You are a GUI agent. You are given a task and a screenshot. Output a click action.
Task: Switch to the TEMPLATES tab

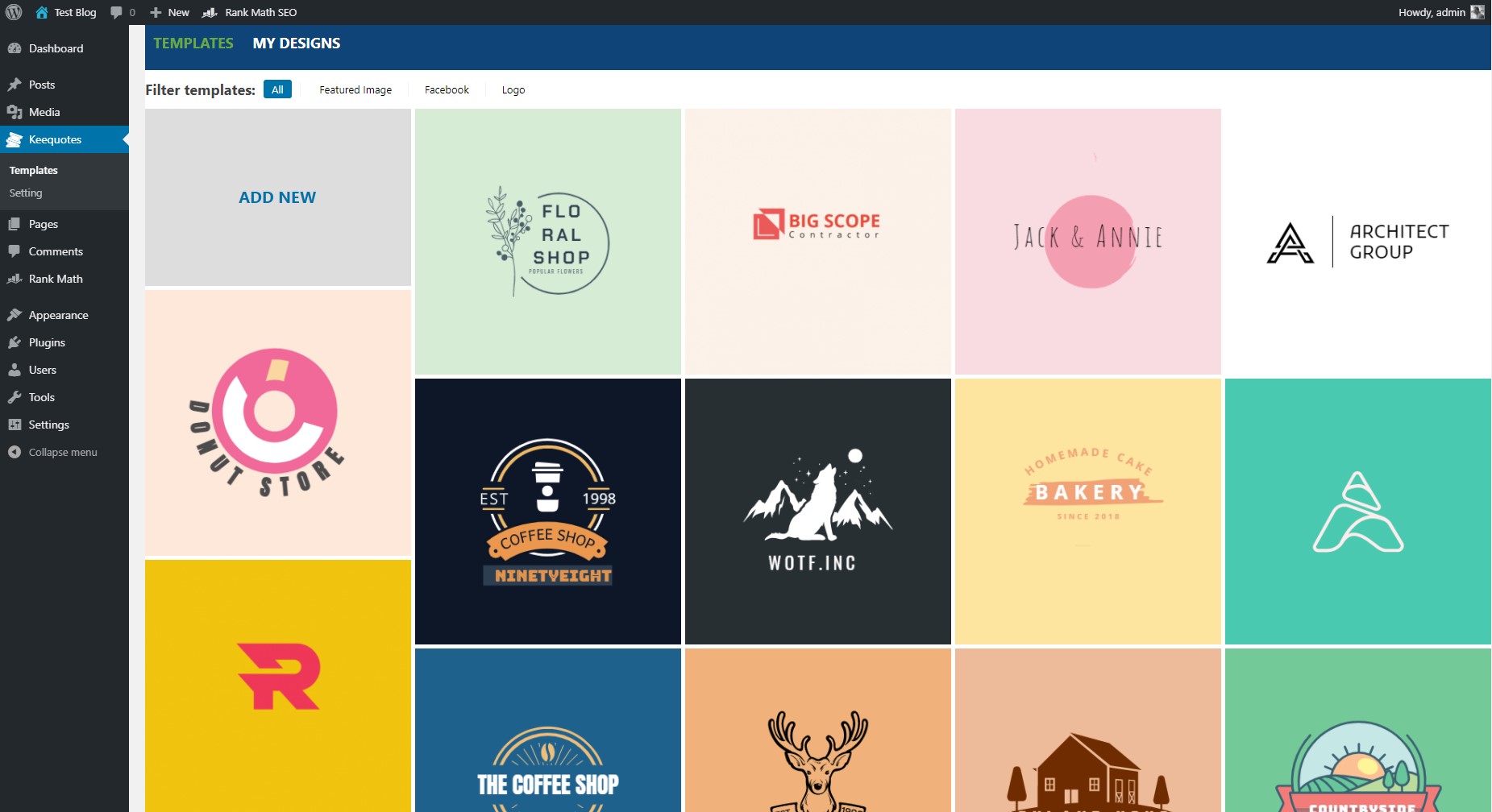click(x=193, y=43)
